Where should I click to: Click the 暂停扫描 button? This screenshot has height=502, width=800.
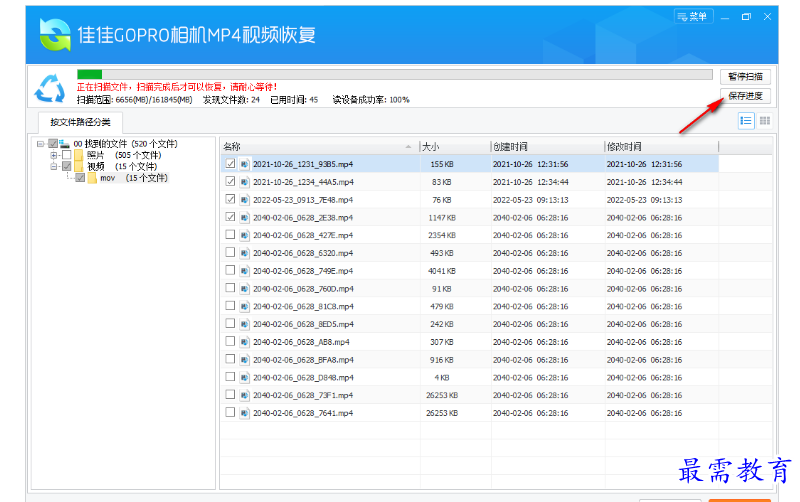[x=745, y=77]
